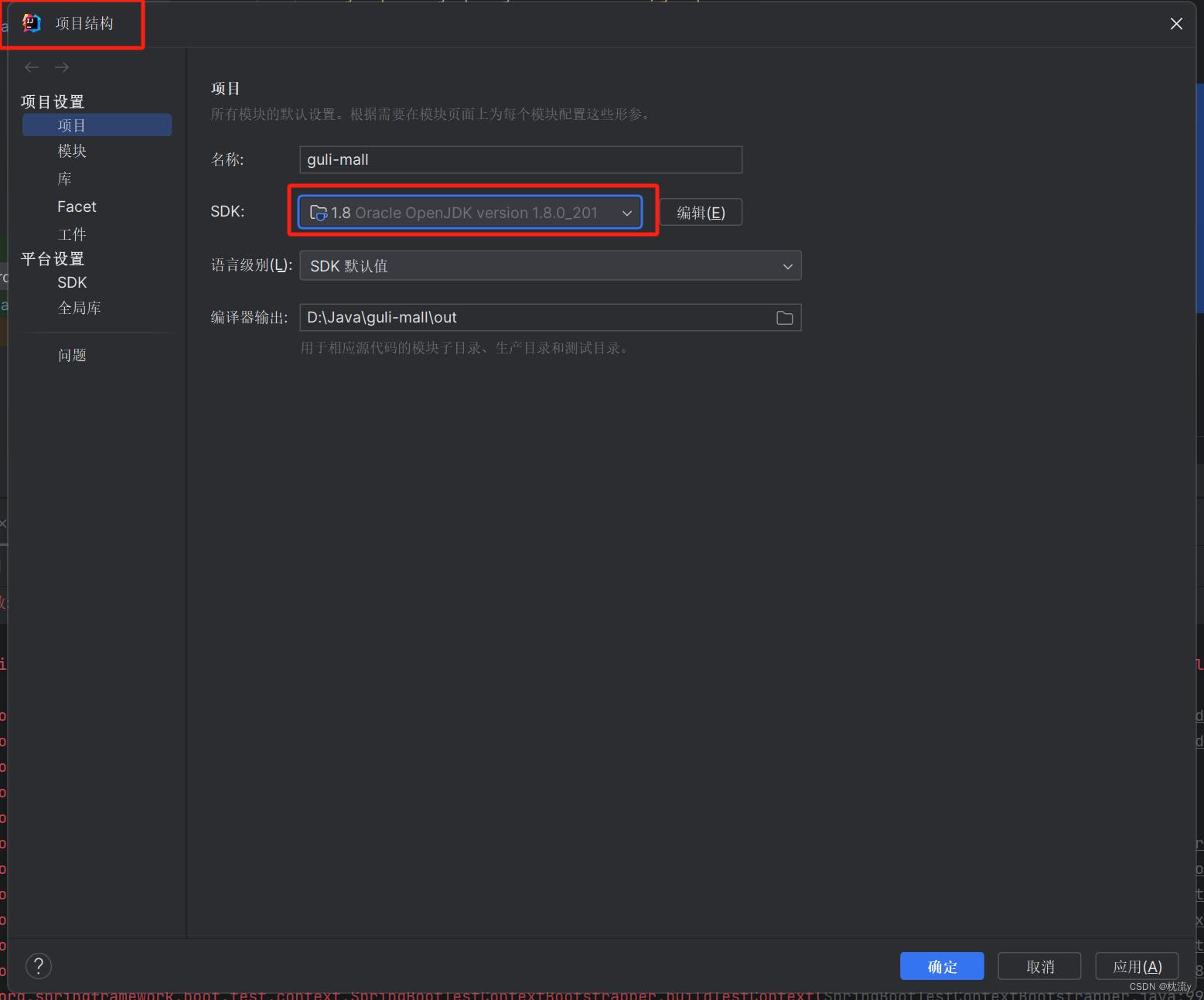Click the forward navigation arrow
The width and height of the screenshot is (1204, 1000).
coord(62,67)
